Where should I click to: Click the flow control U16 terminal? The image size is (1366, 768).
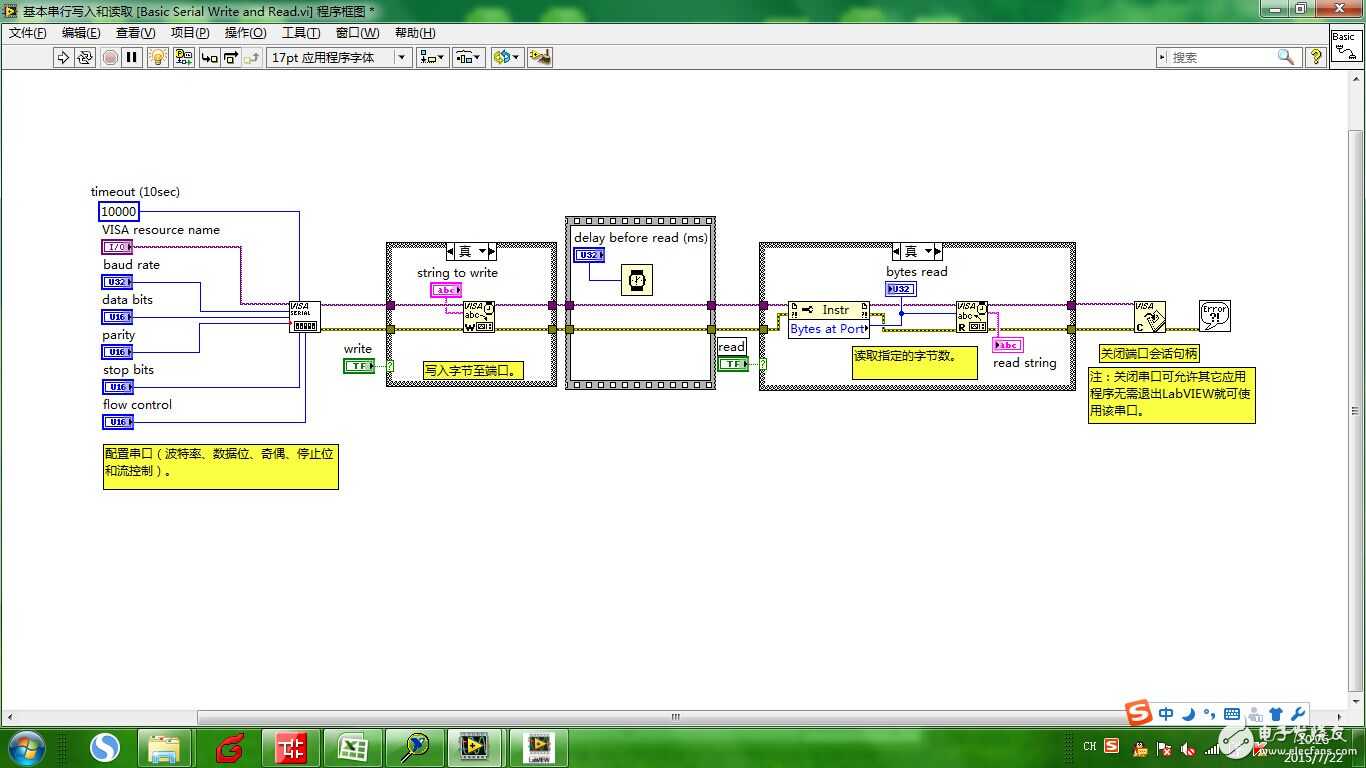coord(117,422)
